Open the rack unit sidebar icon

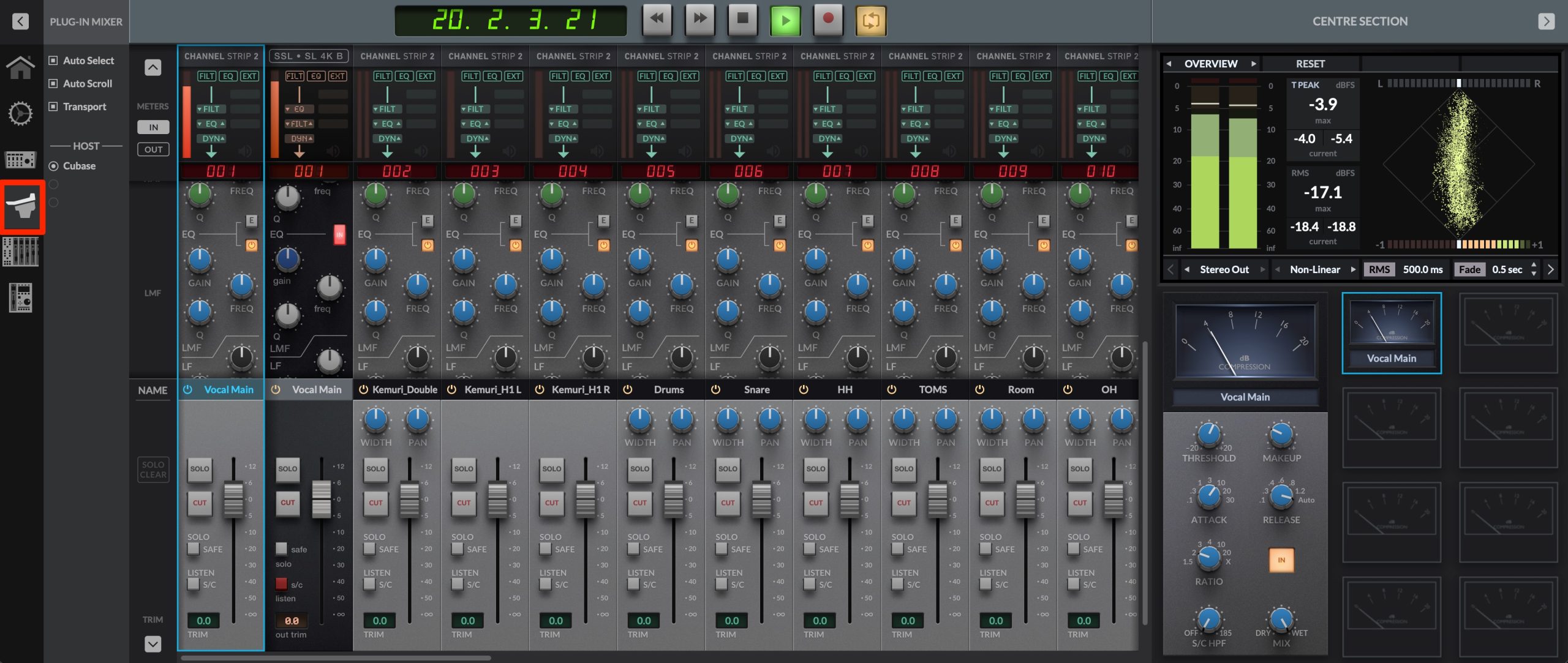20,298
